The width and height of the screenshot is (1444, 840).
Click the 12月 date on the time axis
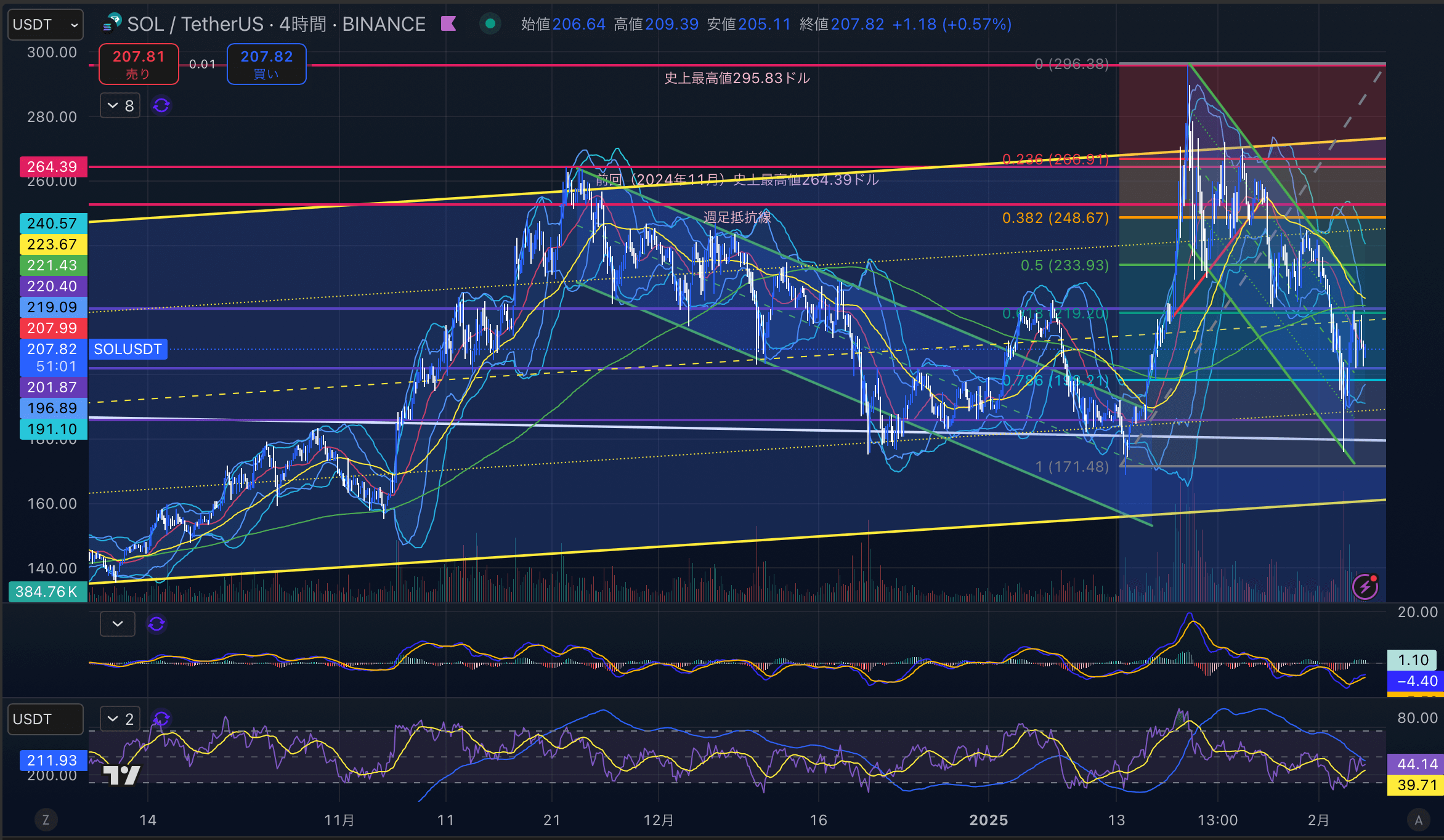pos(659,820)
